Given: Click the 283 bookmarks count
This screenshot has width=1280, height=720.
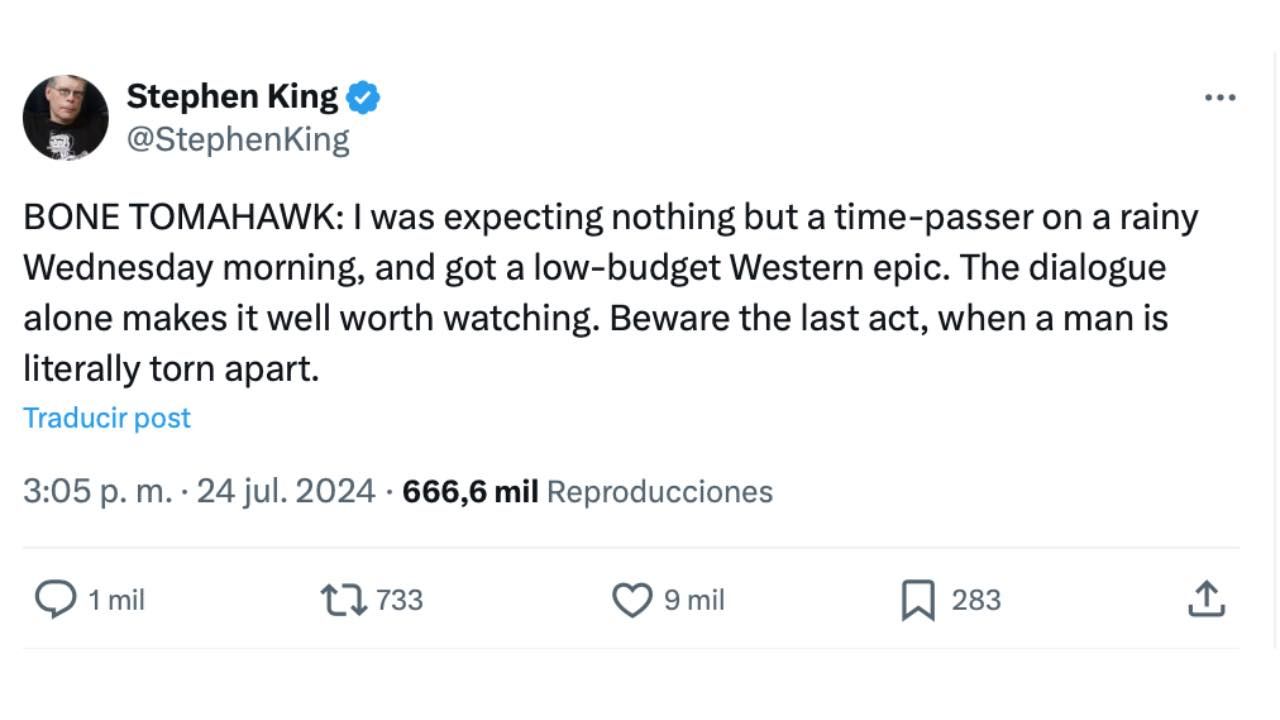Looking at the screenshot, I should point(976,600).
